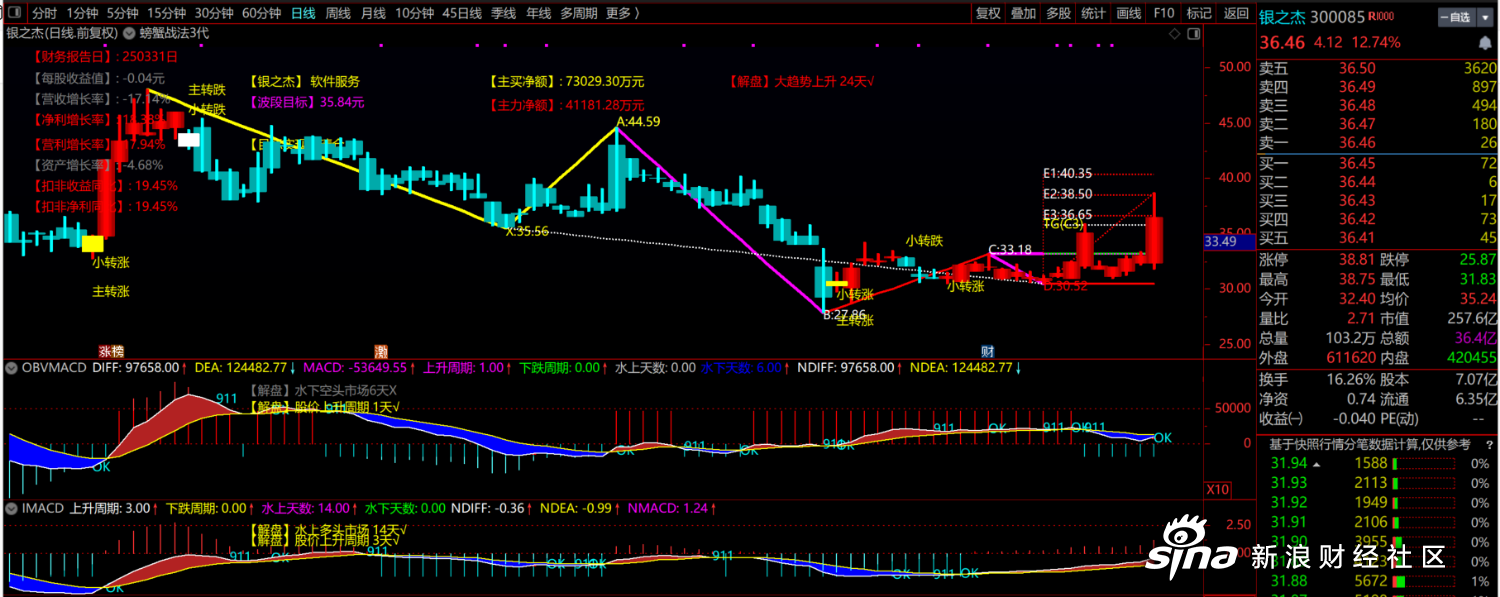Click the 银之杰 stock name in quote panel
The width and height of the screenshot is (1500, 597).
tap(1282, 17)
